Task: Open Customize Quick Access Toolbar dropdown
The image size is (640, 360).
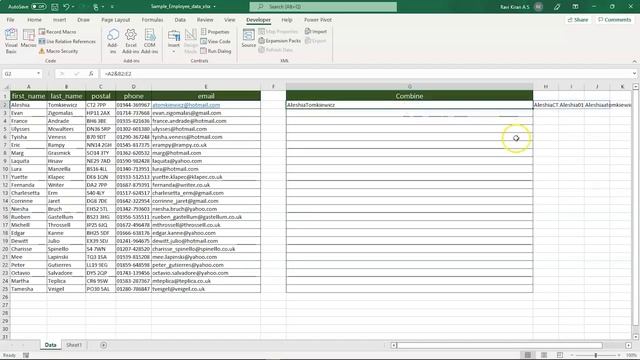Action: pos(112,7)
